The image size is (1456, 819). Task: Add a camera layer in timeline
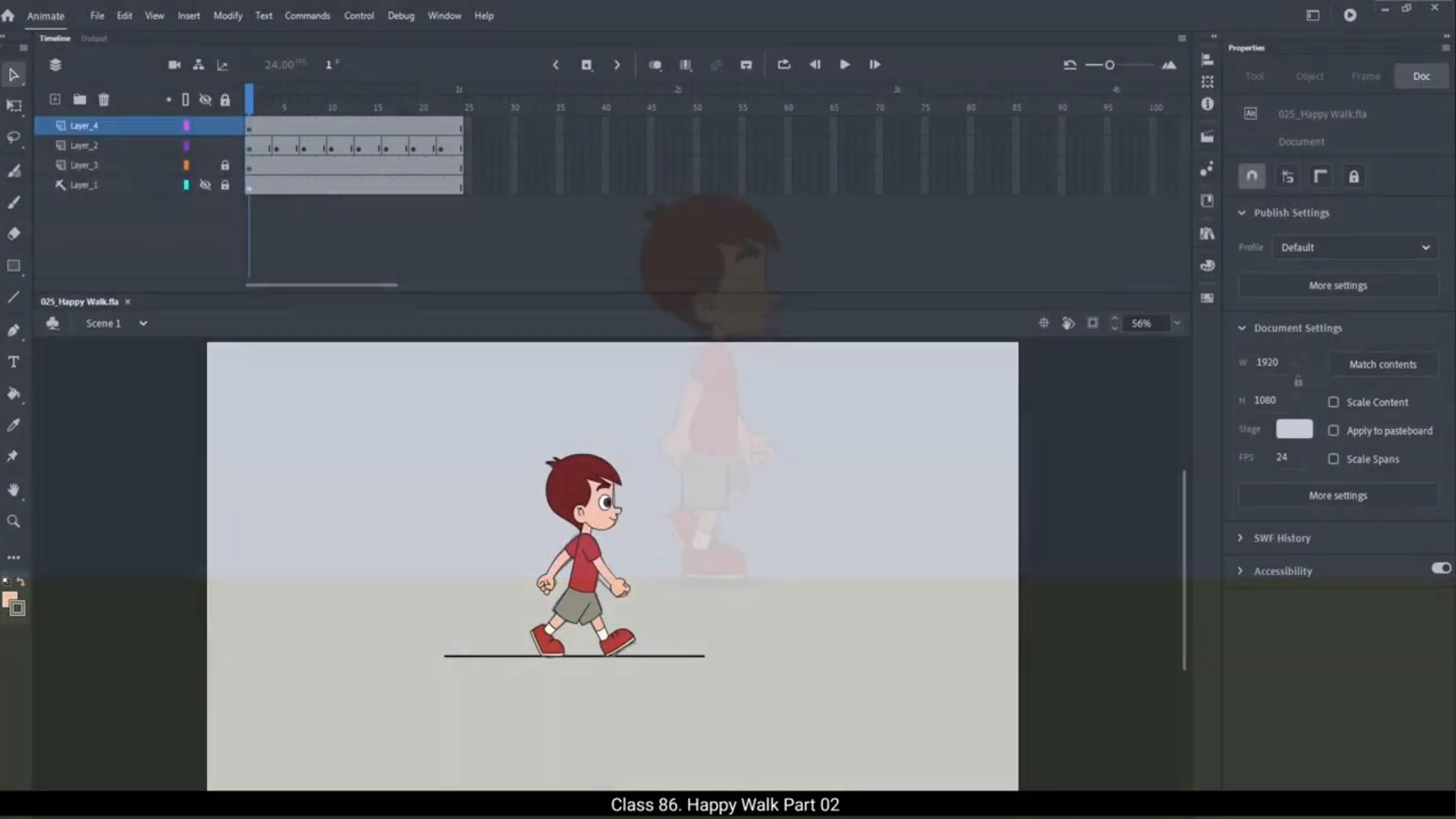pos(174,65)
